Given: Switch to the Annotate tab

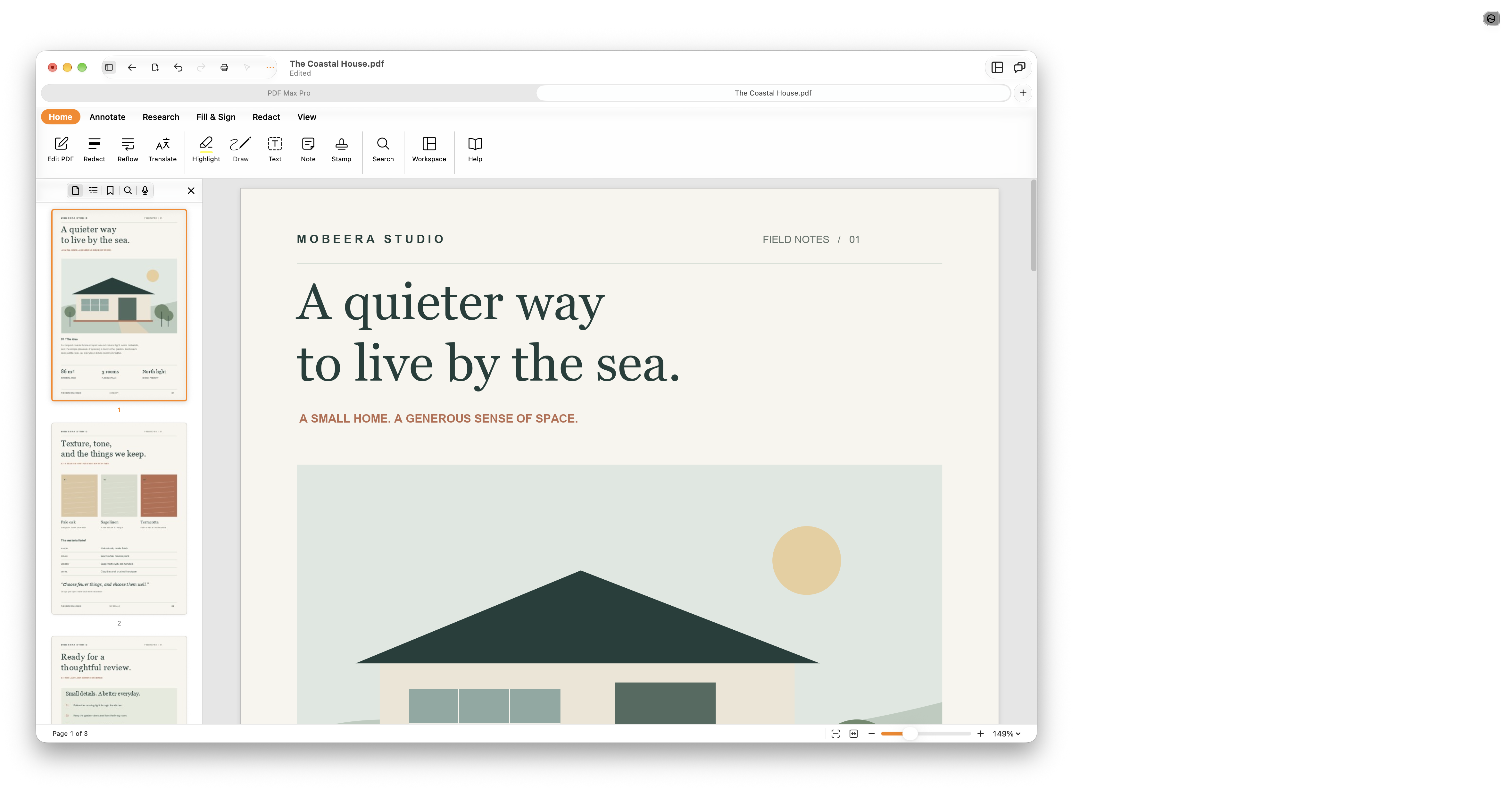Looking at the screenshot, I should (107, 117).
